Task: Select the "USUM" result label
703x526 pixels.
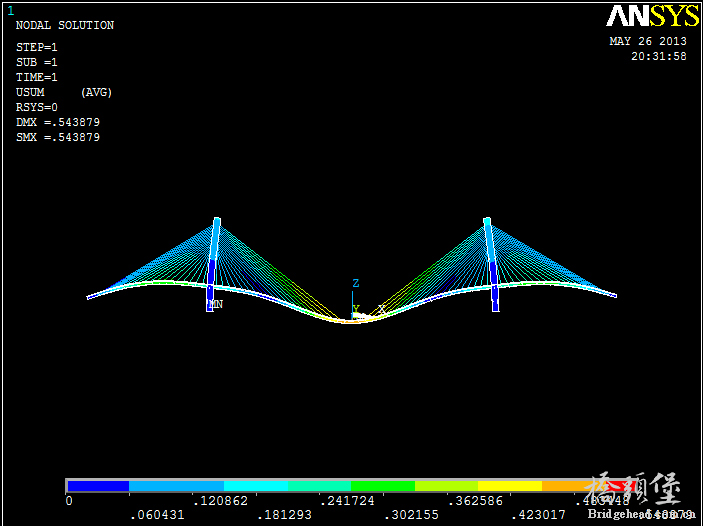Action: point(30,92)
